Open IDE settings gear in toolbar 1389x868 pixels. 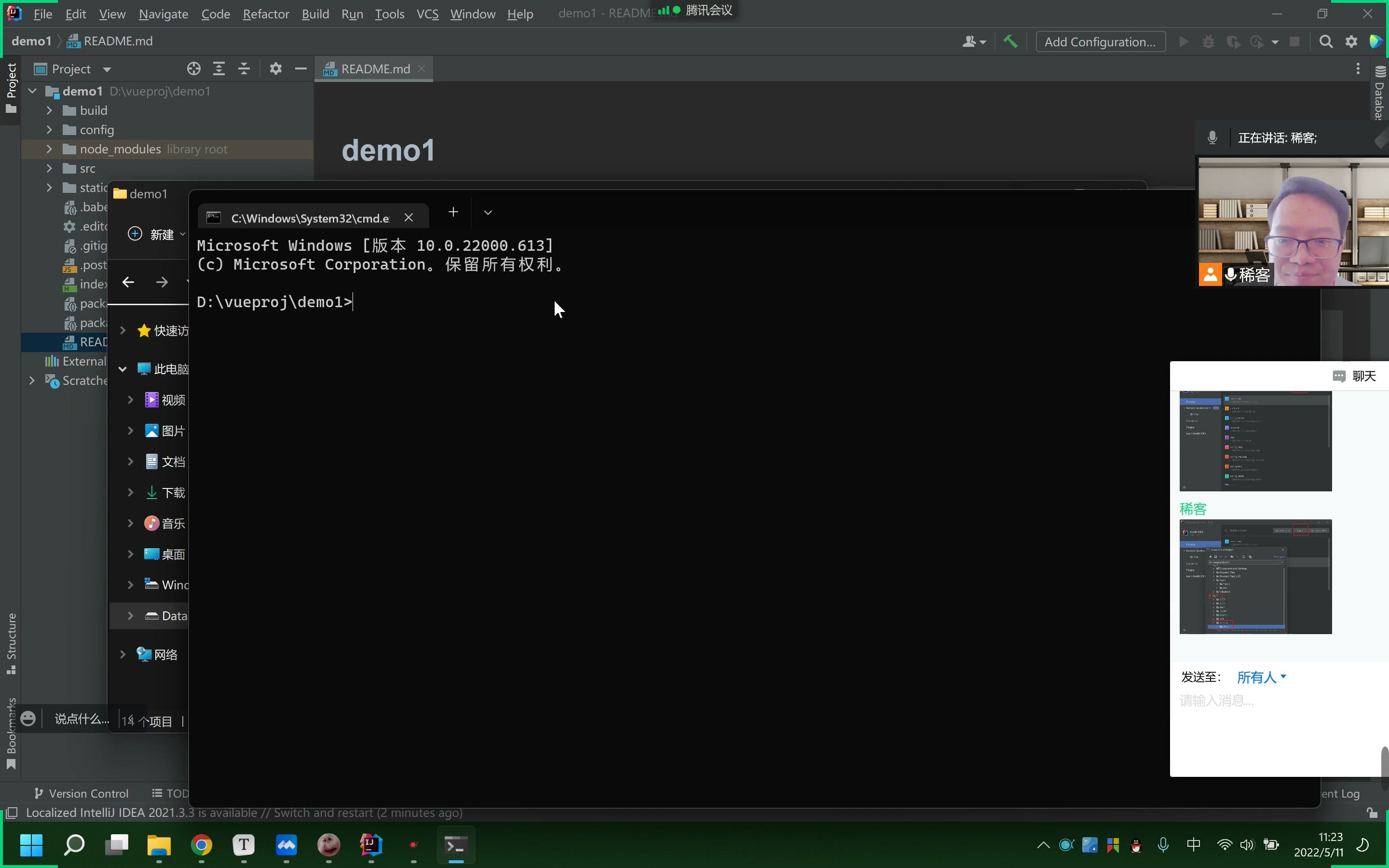[1351, 41]
